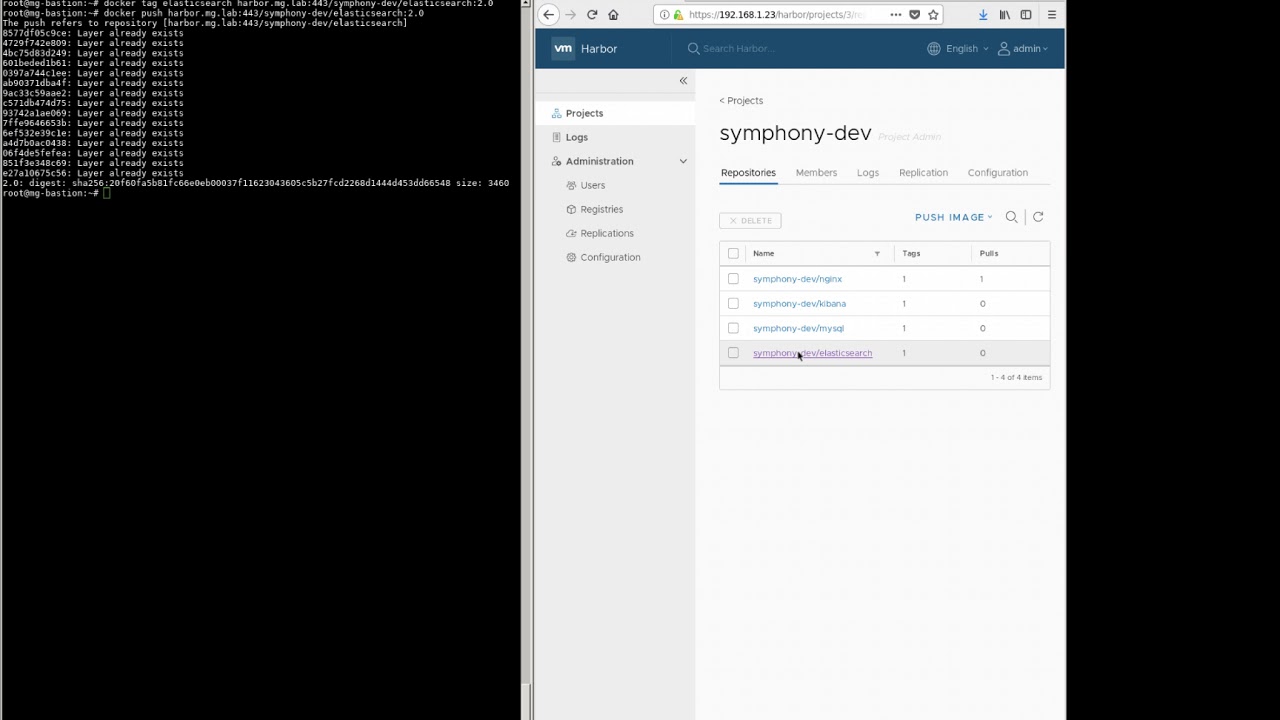Image resolution: width=1280 pixels, height=720 pixels.
Task: Save page to Pocket
Action: tap(914, 15)
